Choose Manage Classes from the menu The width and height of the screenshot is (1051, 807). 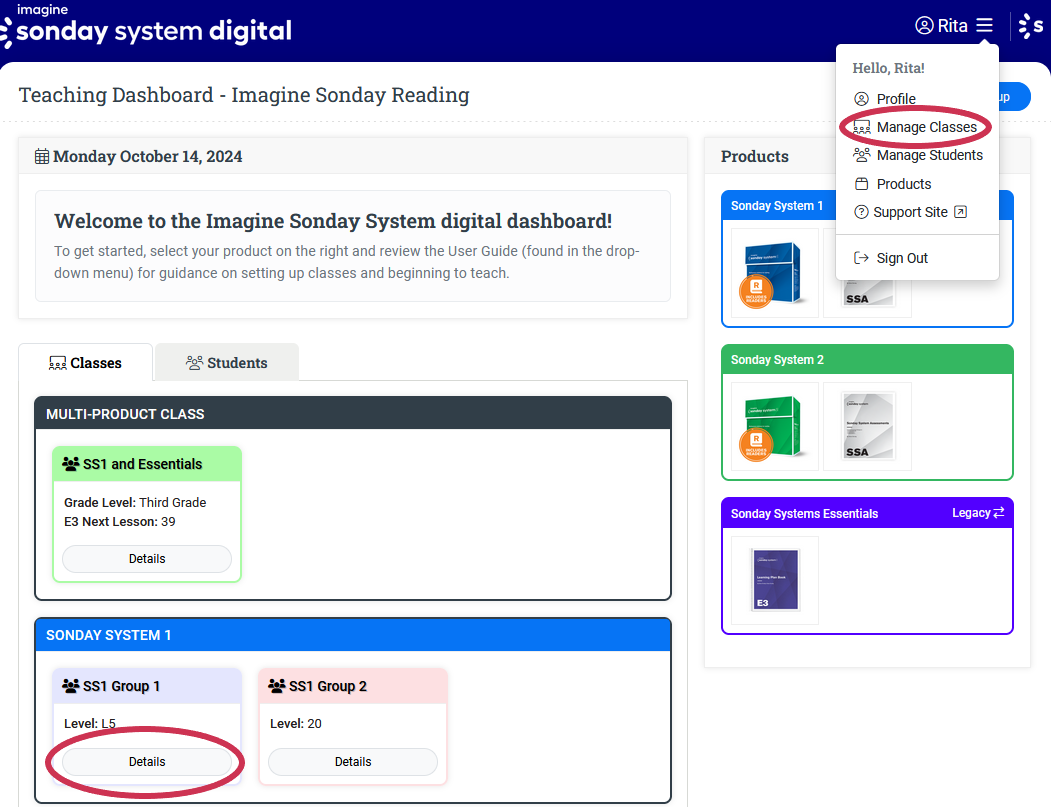coord(926,127)
